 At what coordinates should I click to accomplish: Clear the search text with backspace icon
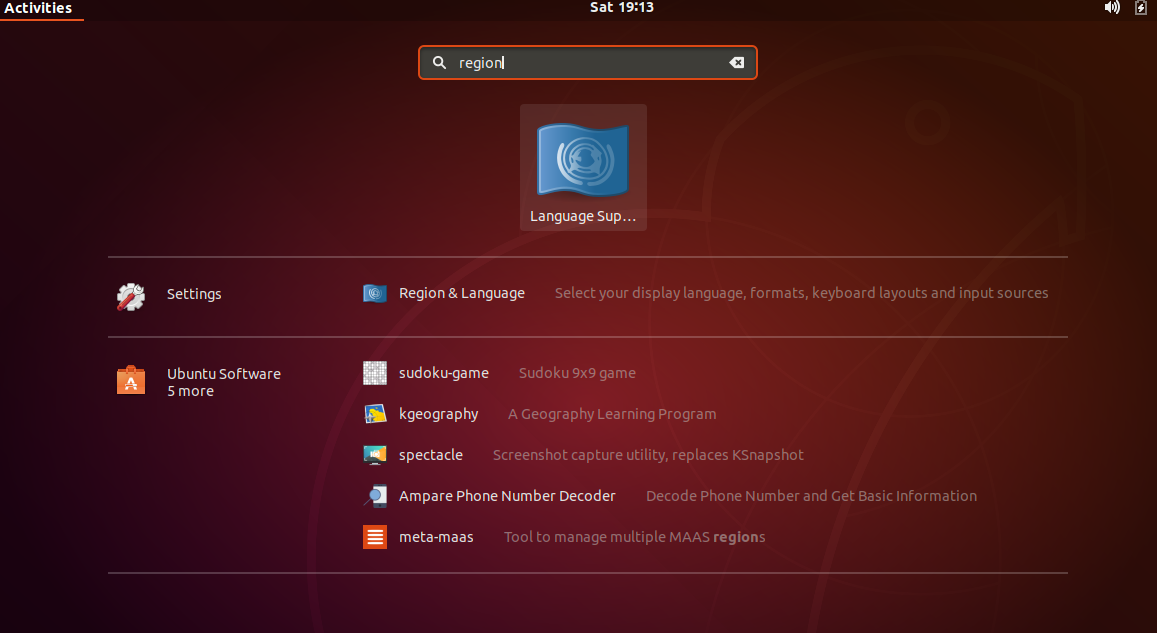pyautogui.click(x=736, y=63)
